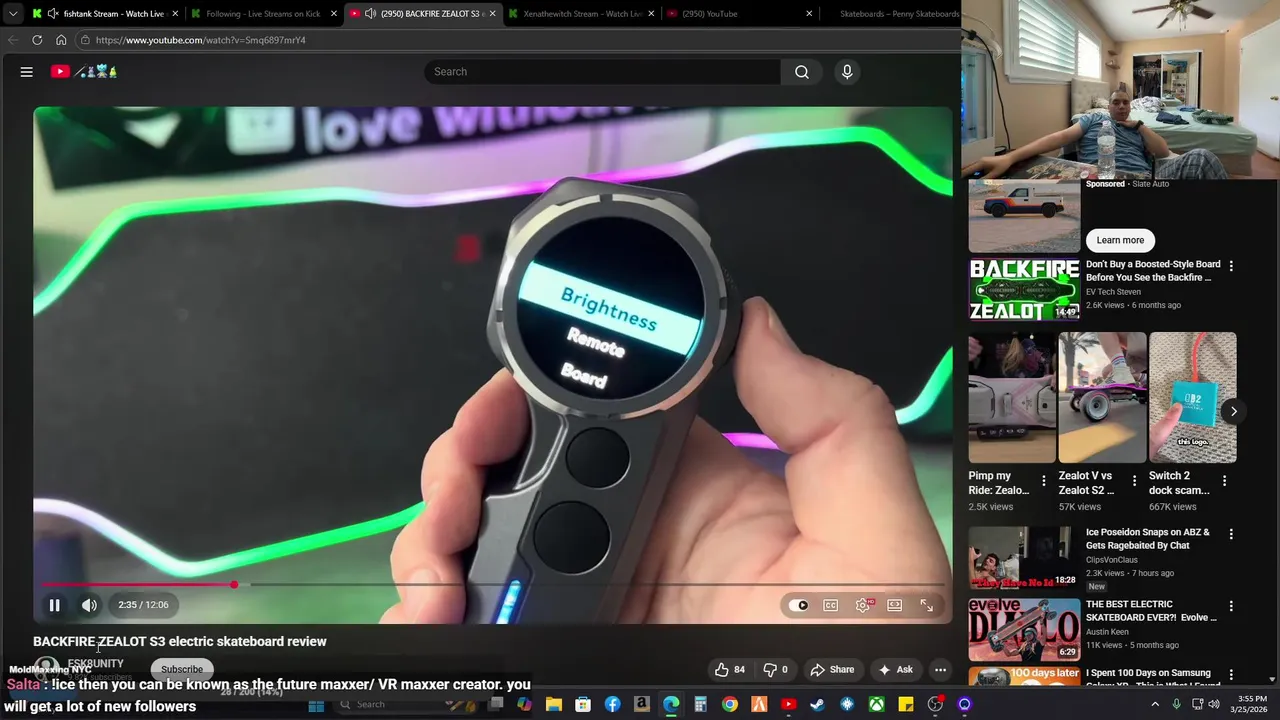
Task: Open options for Switch 2 dock scam short
Action: point(1225,481)
